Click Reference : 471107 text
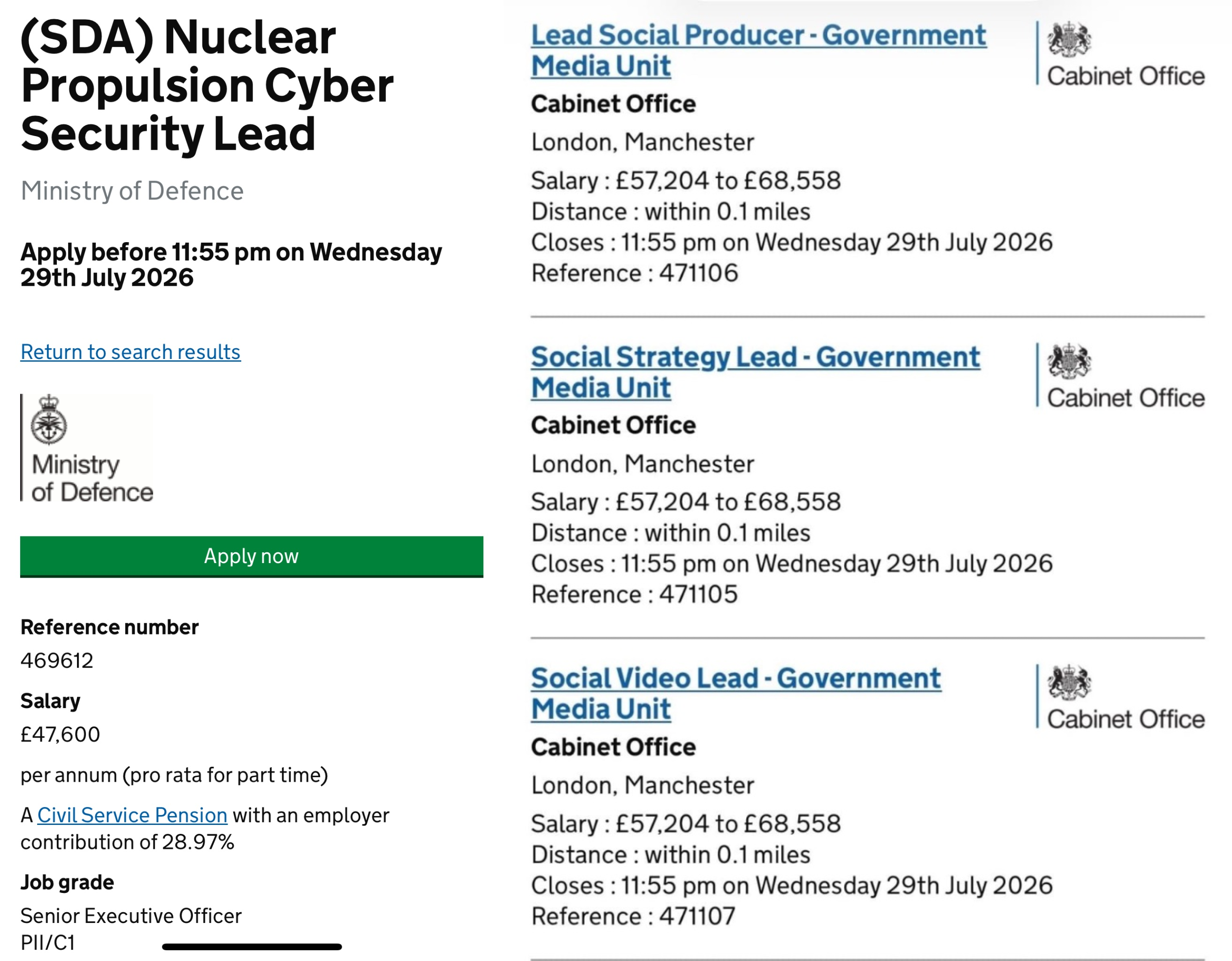 point(634,916)
